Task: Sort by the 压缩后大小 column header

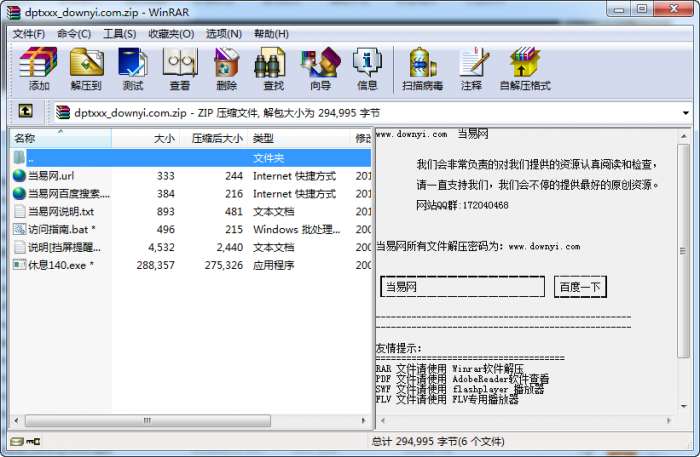Action: click(x=213, y=138)
